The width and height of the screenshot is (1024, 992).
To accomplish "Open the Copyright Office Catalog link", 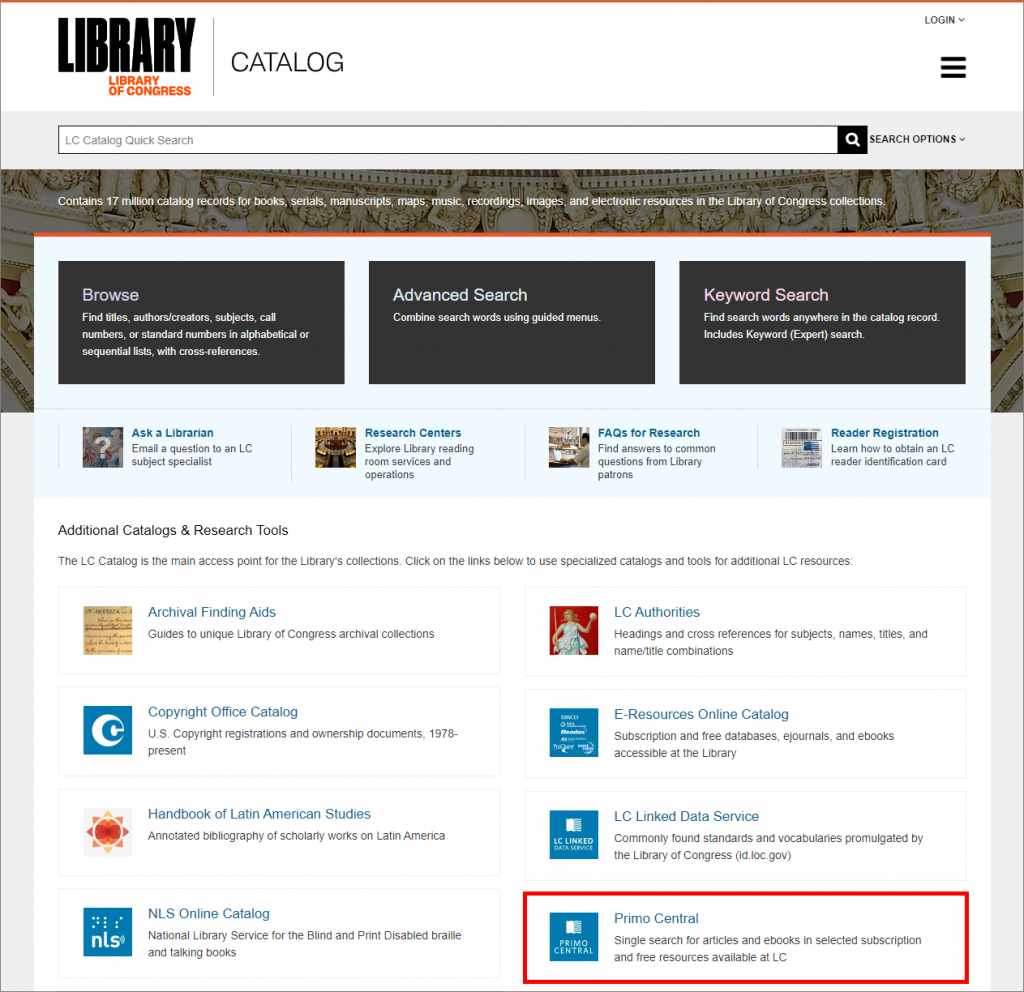I will coord(223,712).
